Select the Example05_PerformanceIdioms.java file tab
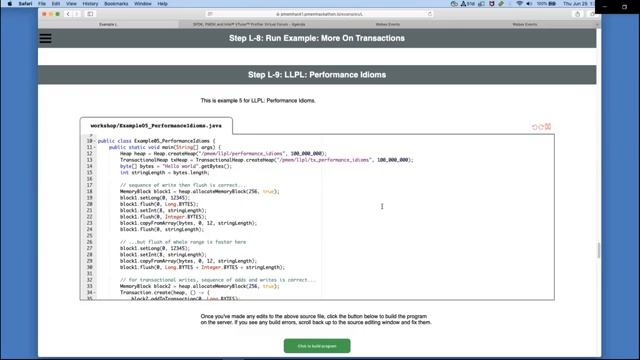640x360 pixels. point(156,126)
